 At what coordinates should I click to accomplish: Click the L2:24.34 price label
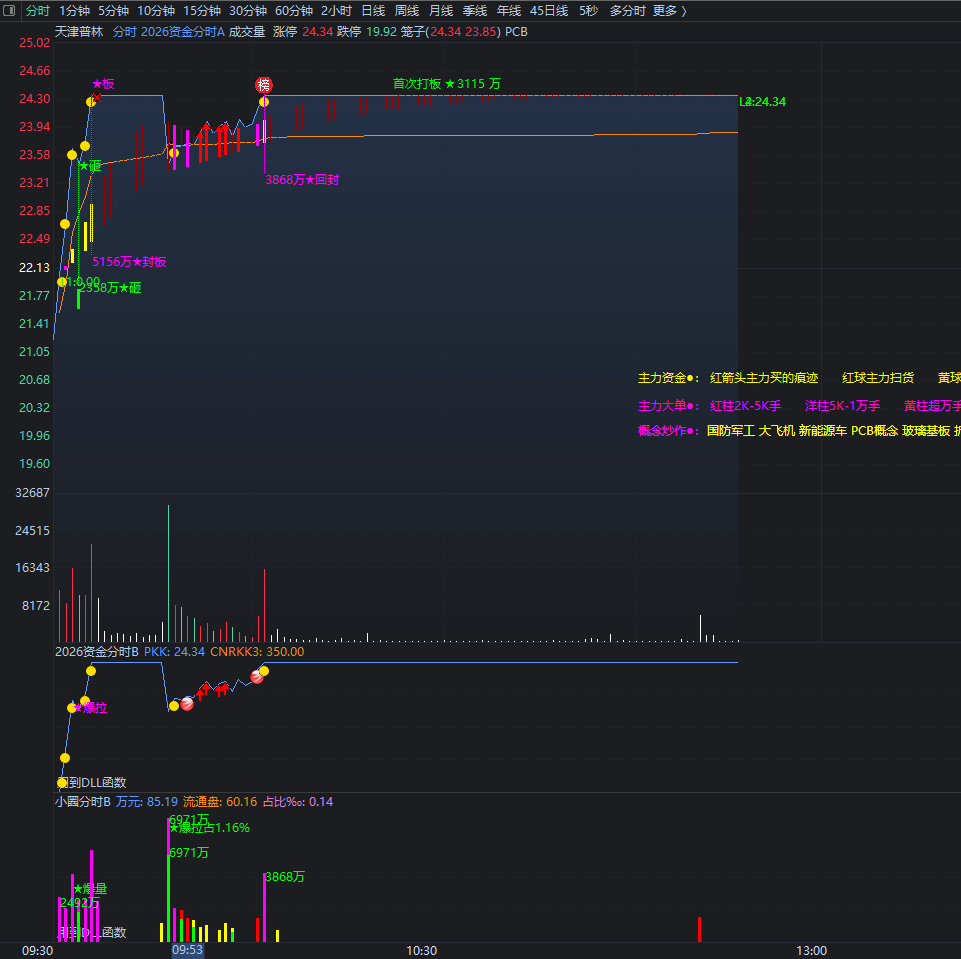tap(762, 102)
